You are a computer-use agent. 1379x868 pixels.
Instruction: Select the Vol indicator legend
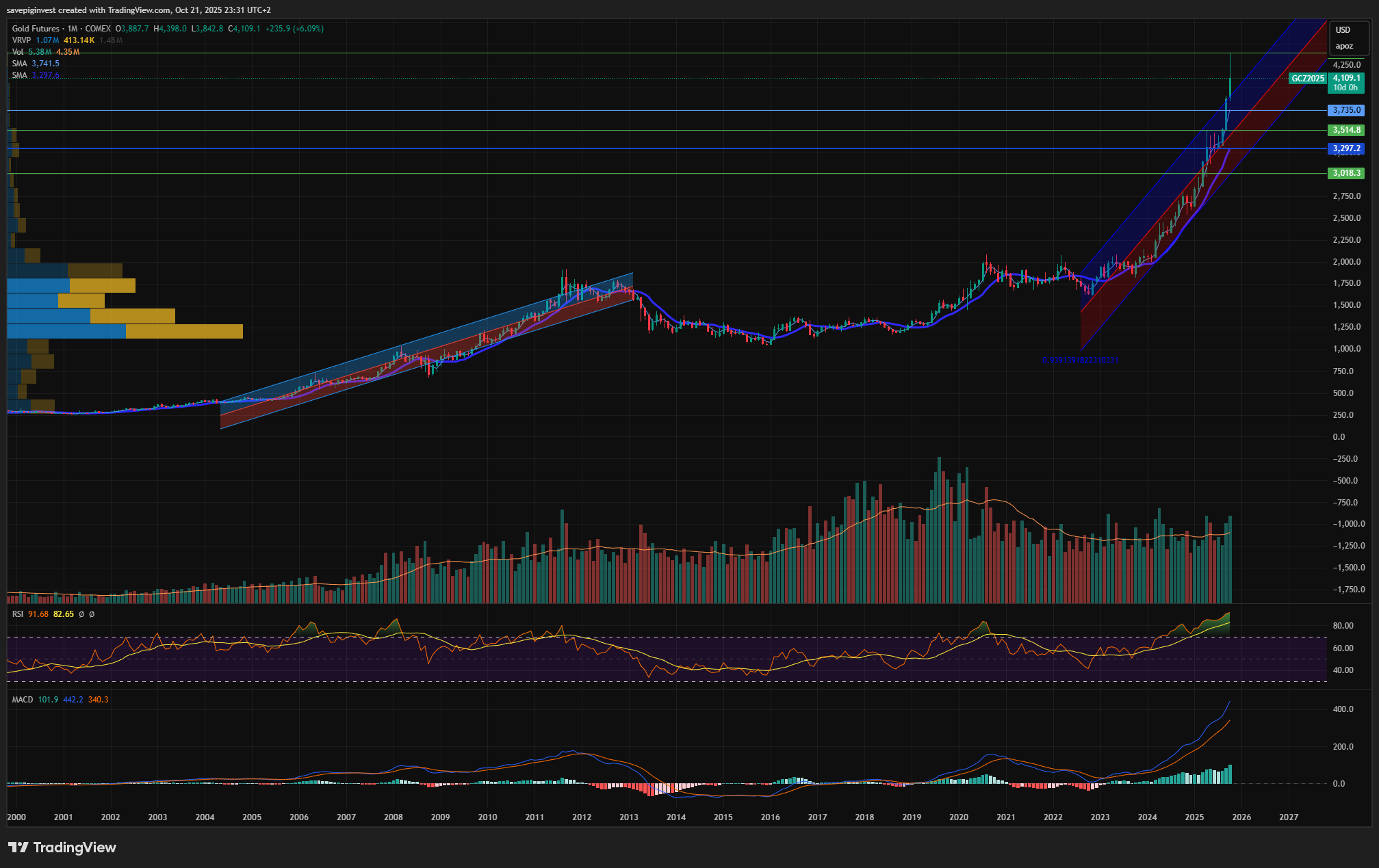point(18,52)
